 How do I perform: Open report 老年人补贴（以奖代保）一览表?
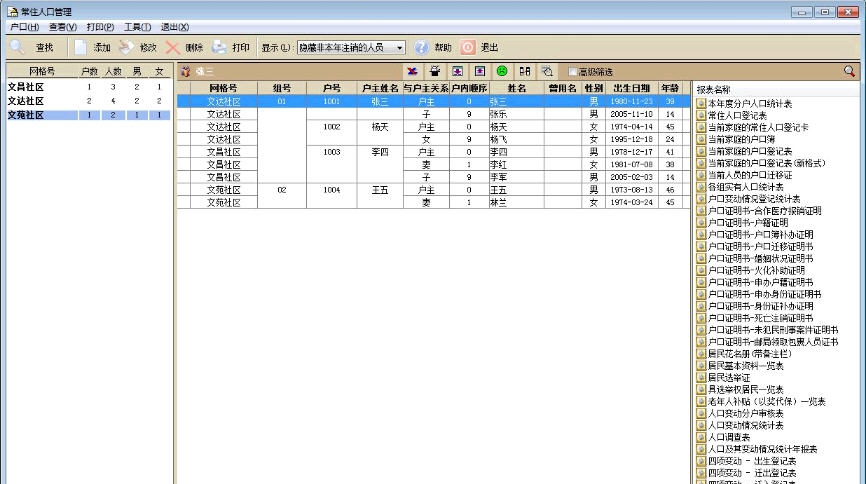coord(767,402)
